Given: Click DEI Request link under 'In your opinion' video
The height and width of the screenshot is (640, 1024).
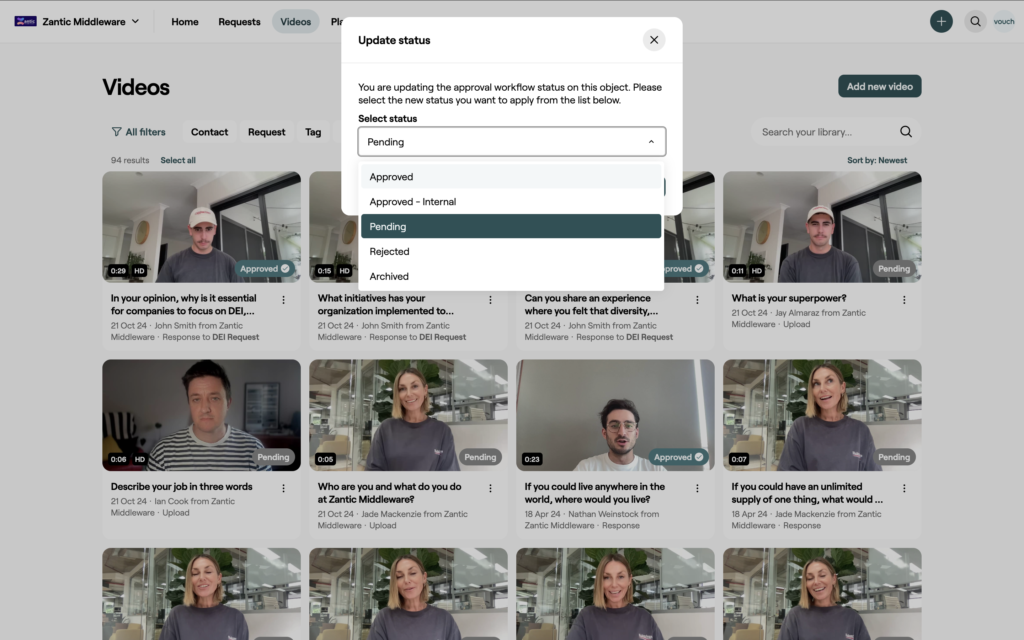Looking at the screenshot, I should tap(235, 337).
